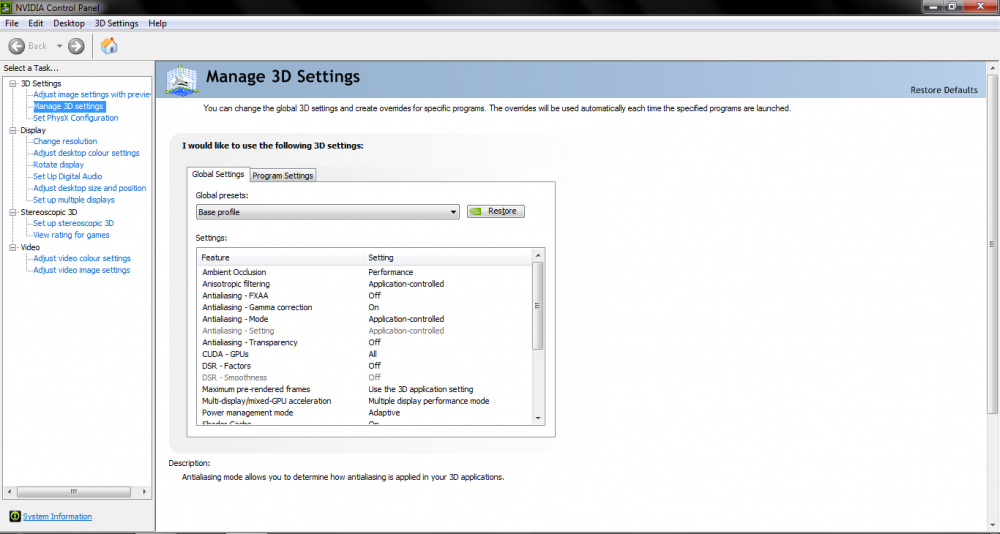1000x534 pixels.
Task: Open the Desktop menu
Action: click(x=69, y=24)
